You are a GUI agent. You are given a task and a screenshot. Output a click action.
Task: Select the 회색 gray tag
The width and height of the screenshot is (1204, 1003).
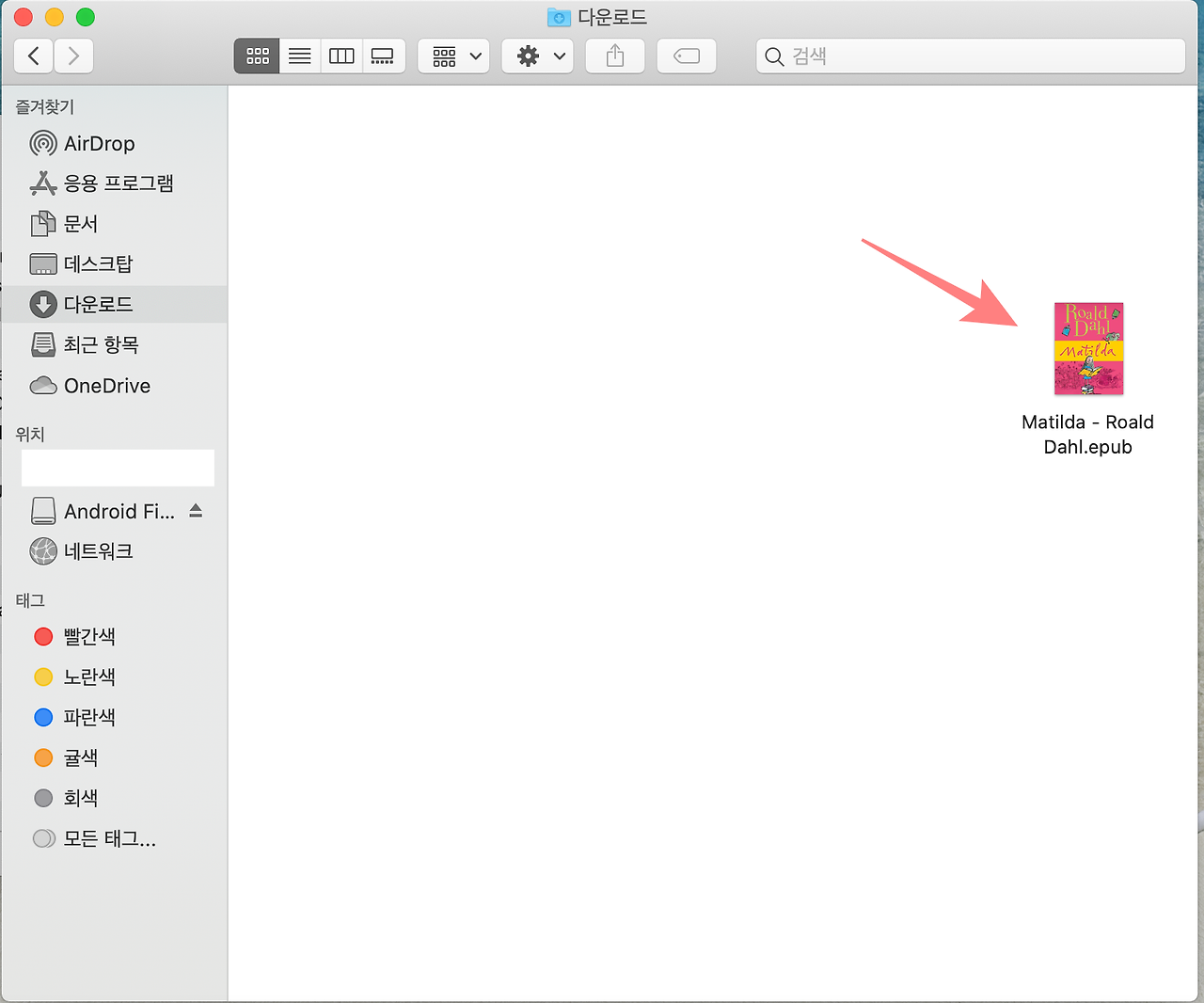pos(113,799)
